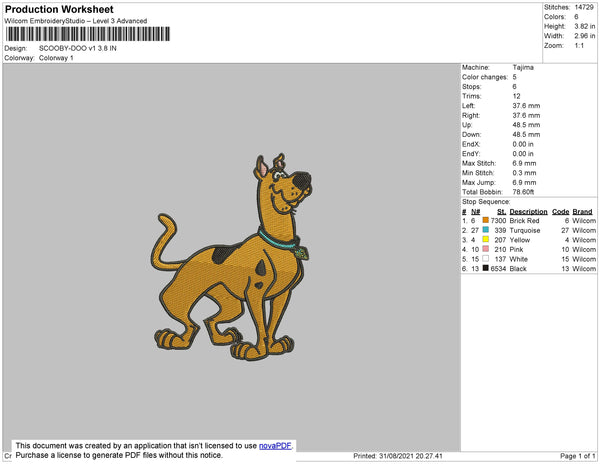Screen dimensions: 600x464
Task: Click the 'Color changes:' label
Action: point(485,77)
